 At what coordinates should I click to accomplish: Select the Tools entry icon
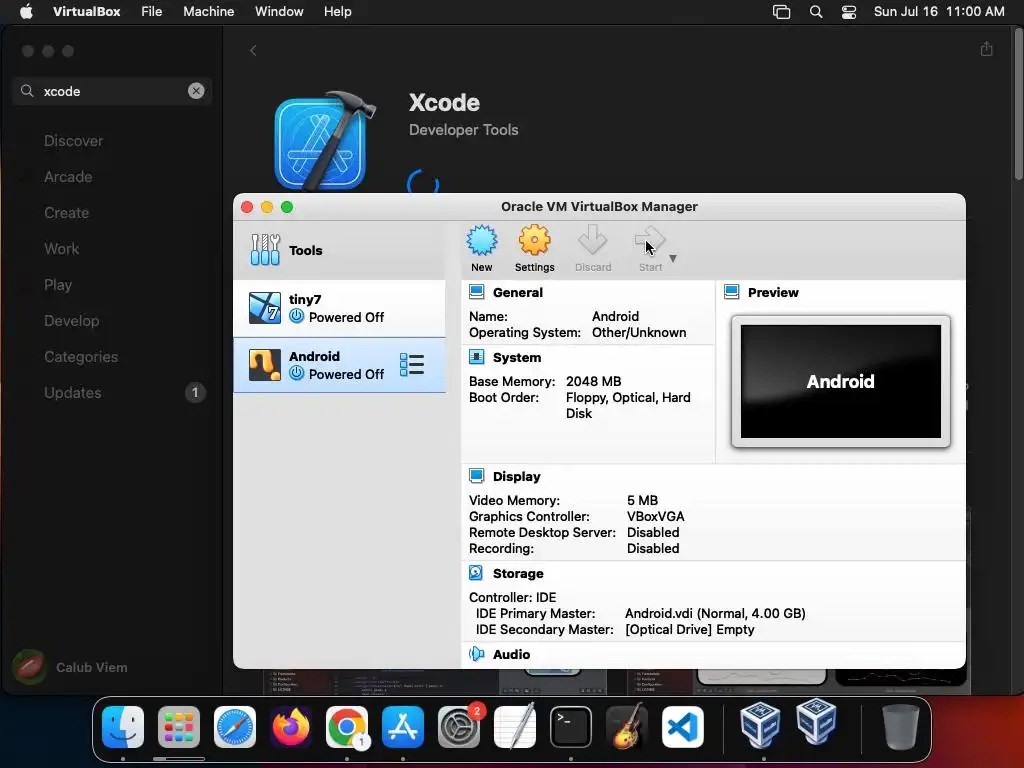coord(265,250)
